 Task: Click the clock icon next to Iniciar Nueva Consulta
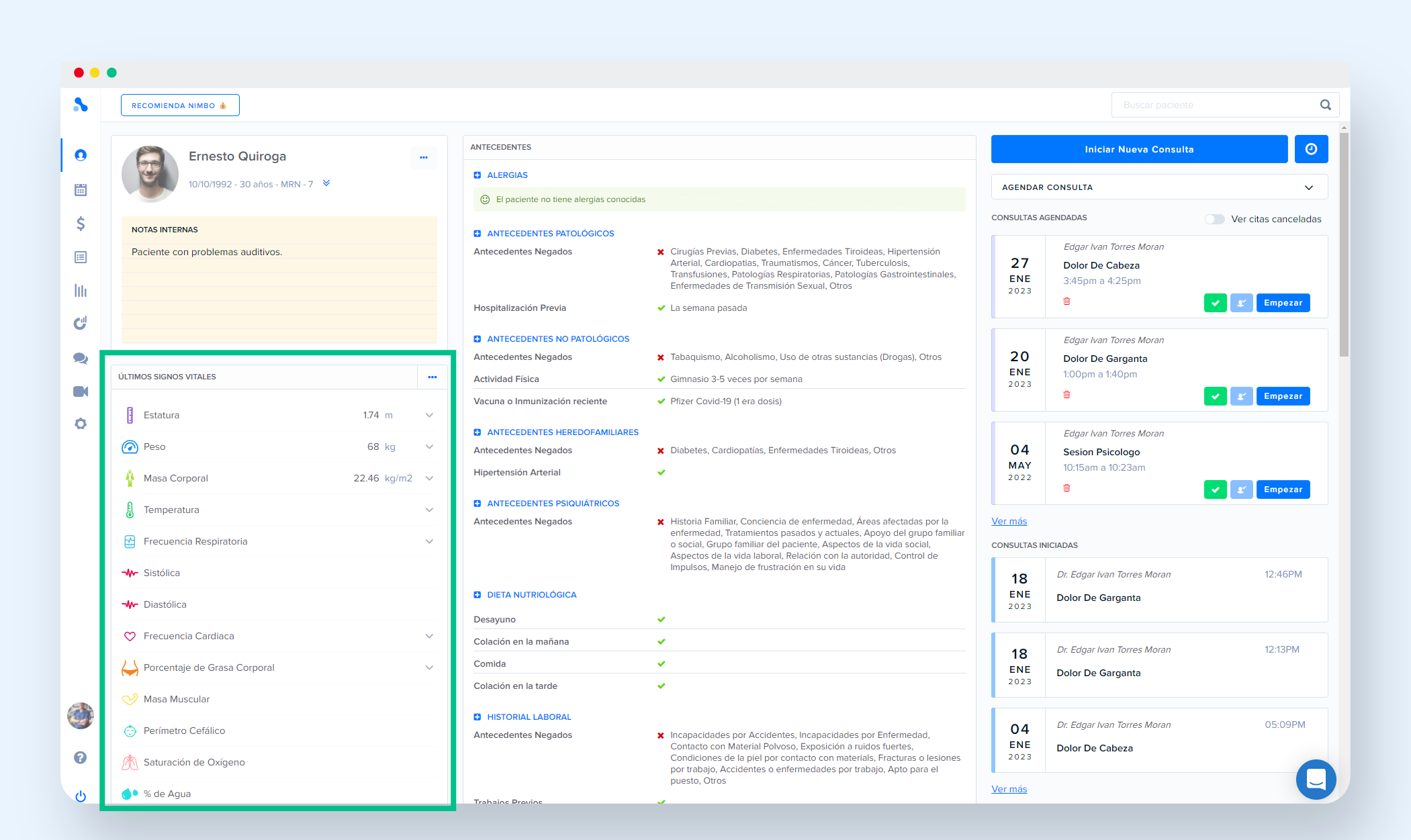point(1310,149)
